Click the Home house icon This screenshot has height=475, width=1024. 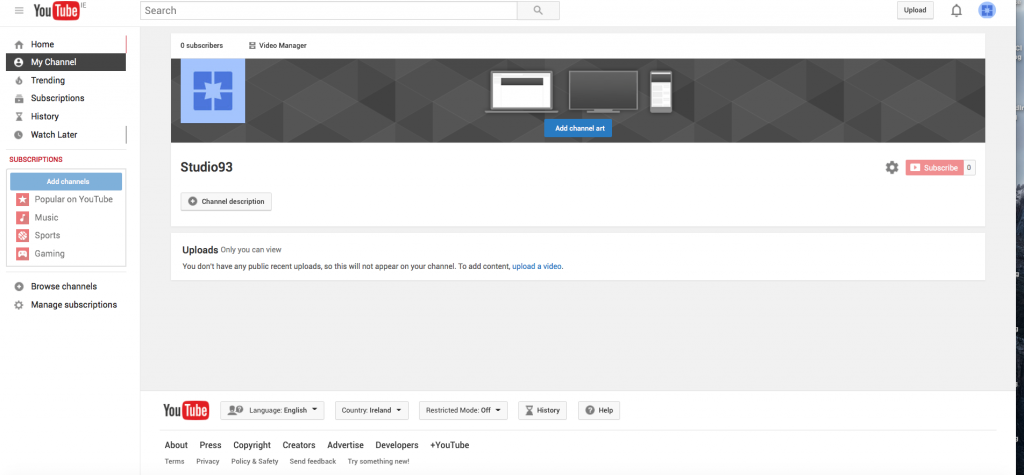pos(19,44)
